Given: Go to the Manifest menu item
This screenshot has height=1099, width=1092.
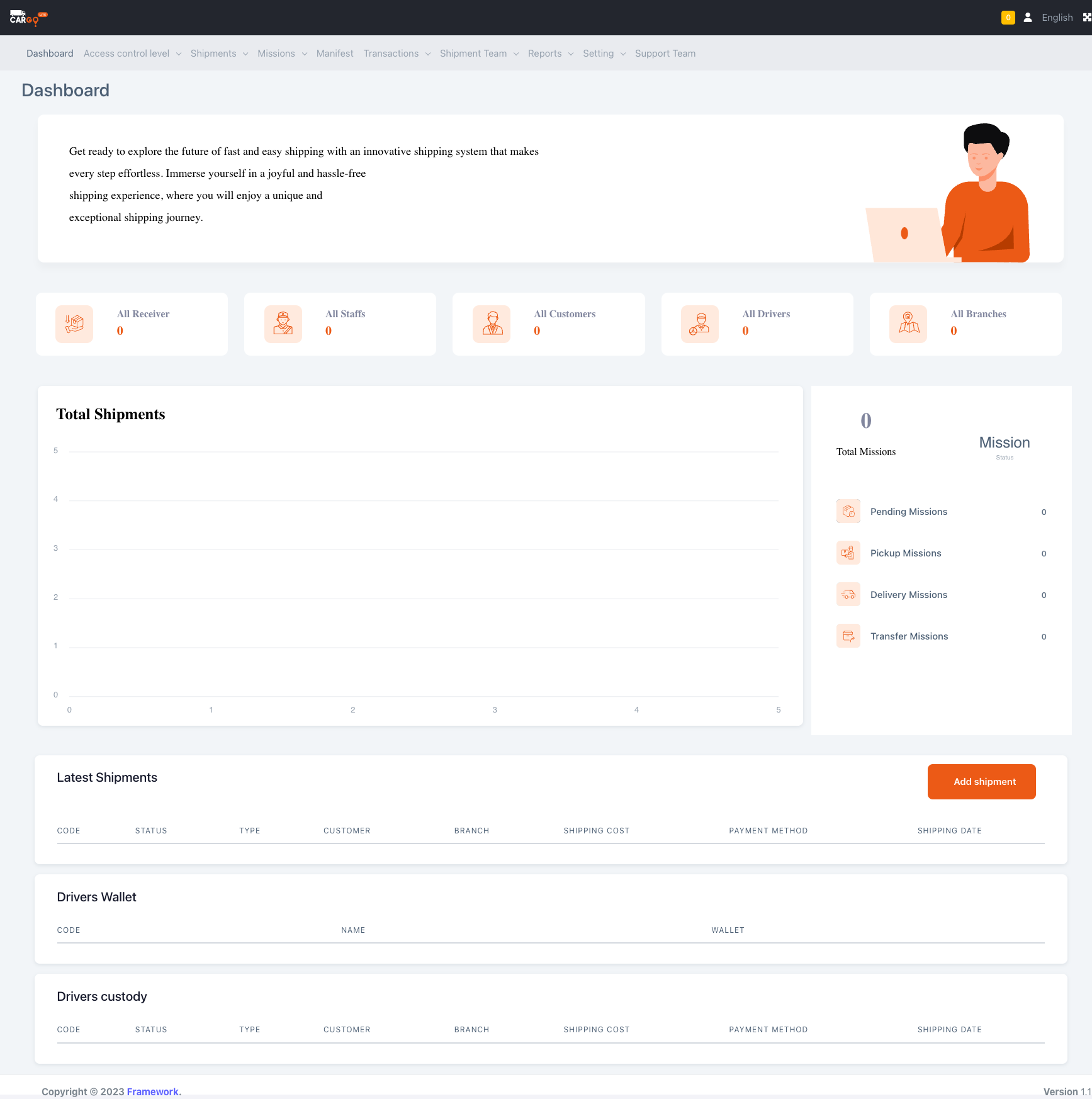Looking at the screenshot, I should [335, 54].
